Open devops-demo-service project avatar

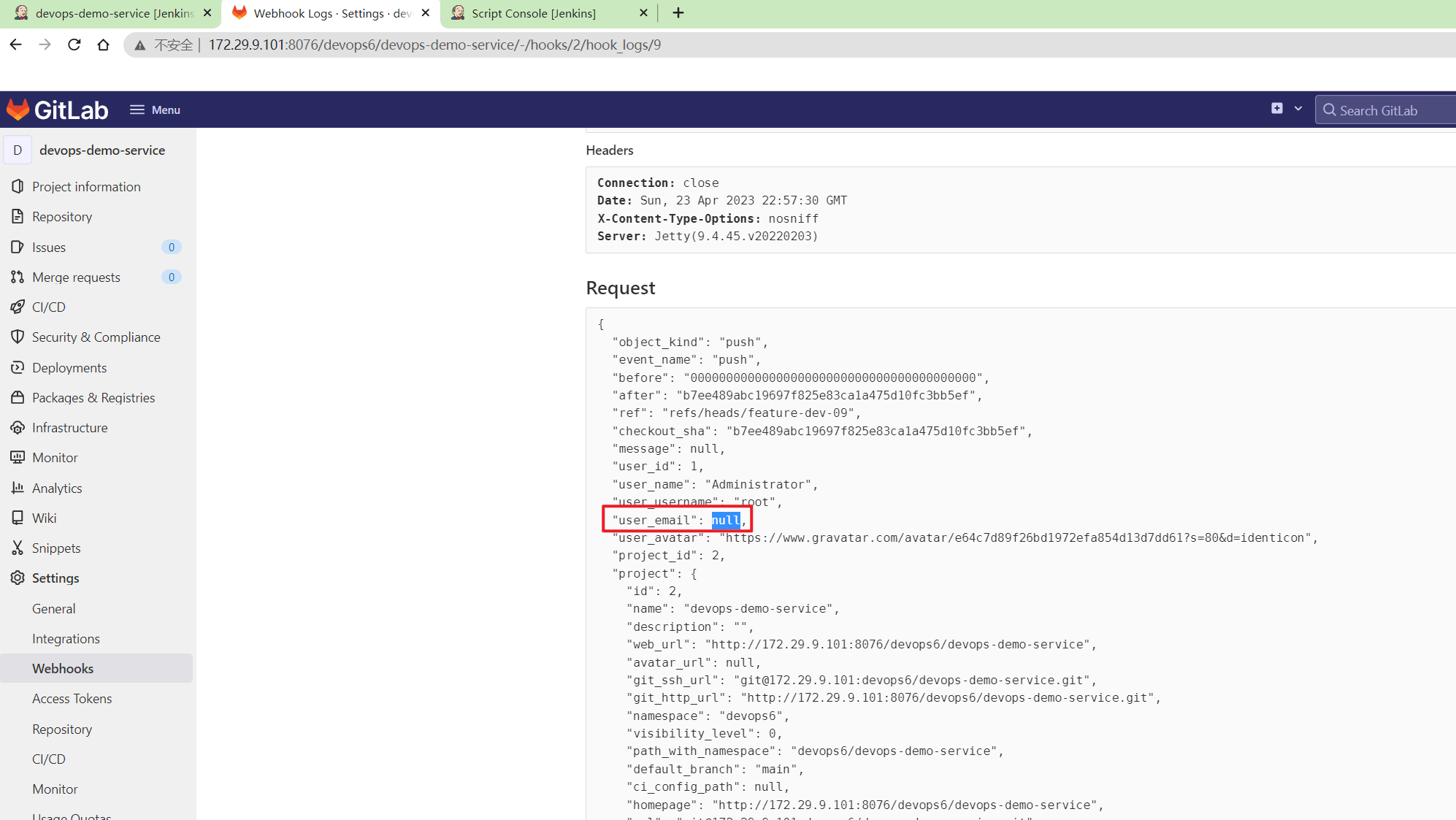point(18,150)
